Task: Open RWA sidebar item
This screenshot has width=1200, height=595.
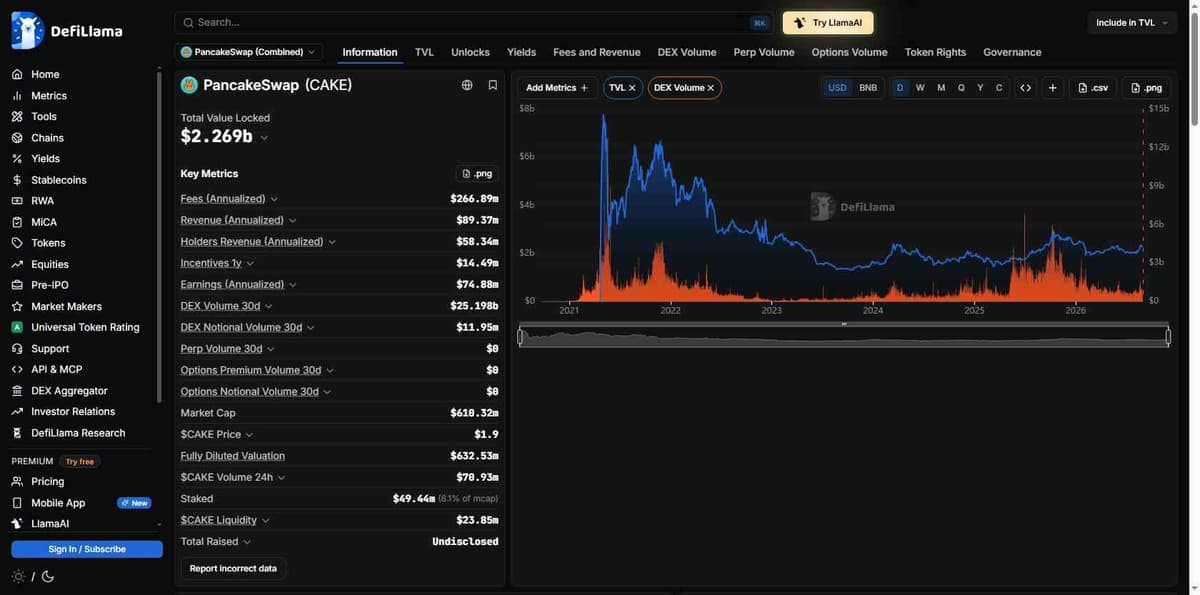Action: coord(42,201)
